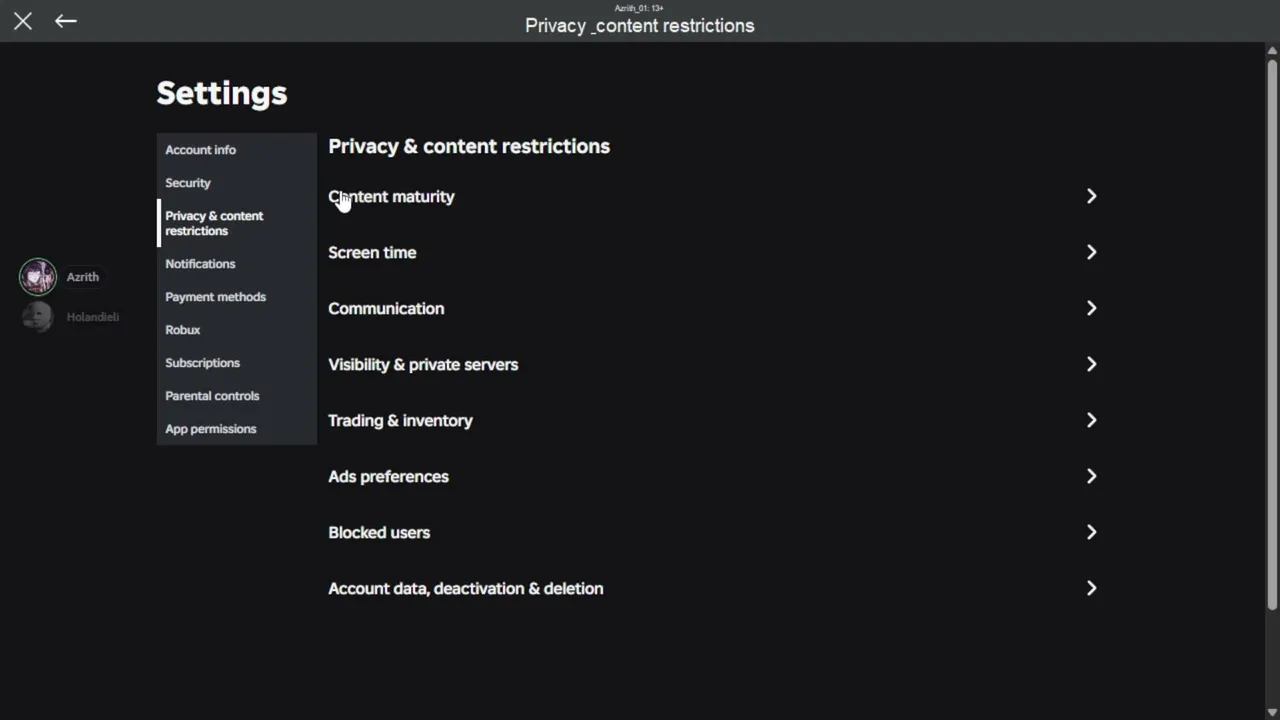This screenshot has width=1280, height=720.
Task: Open Ads preferences row
Action: click(x=714, y=477)
